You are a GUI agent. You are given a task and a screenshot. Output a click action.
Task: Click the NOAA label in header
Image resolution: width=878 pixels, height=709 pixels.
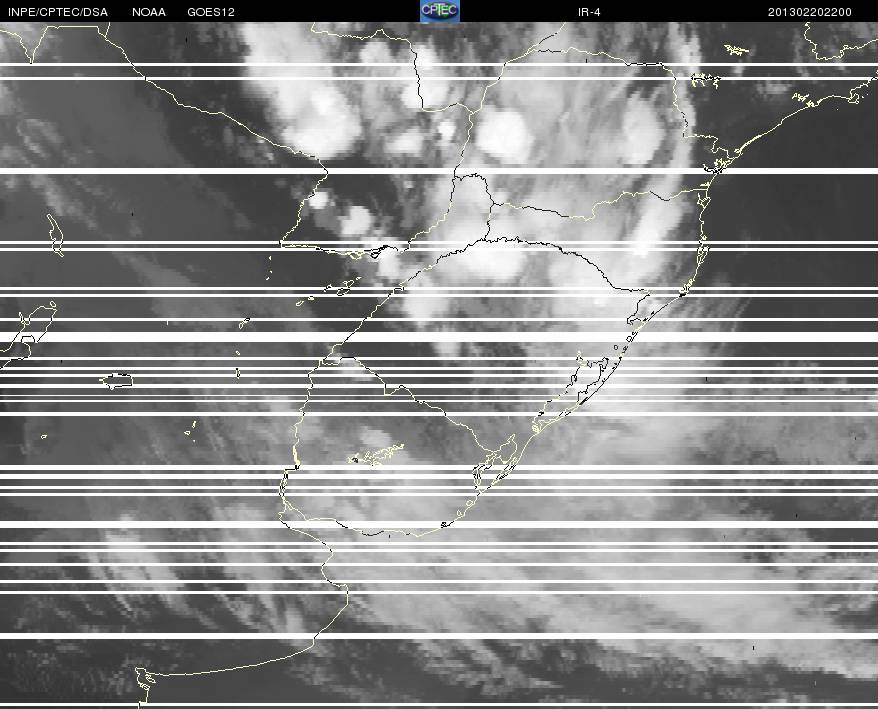[149, 12]
